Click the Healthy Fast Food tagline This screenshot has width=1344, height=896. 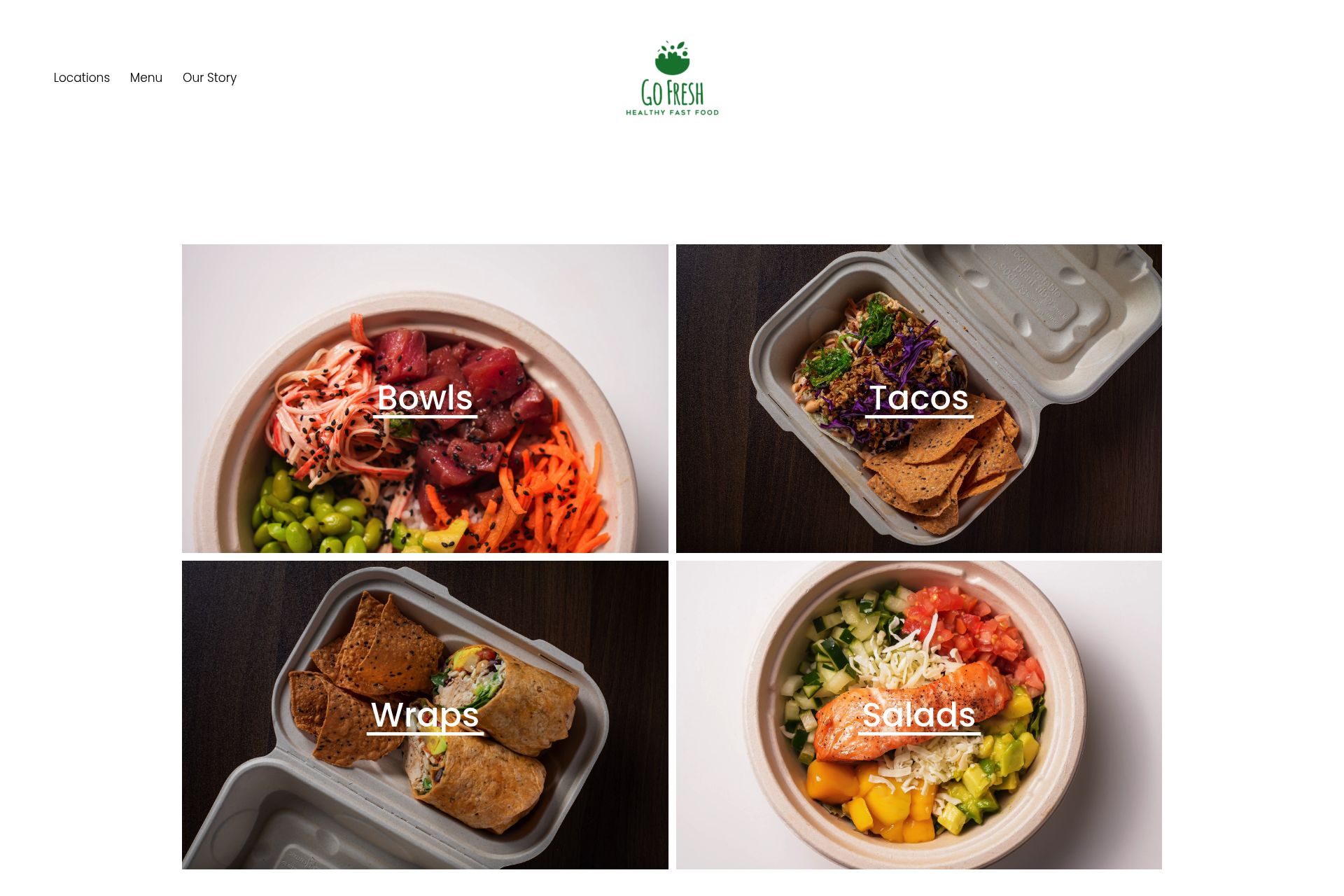672,113
